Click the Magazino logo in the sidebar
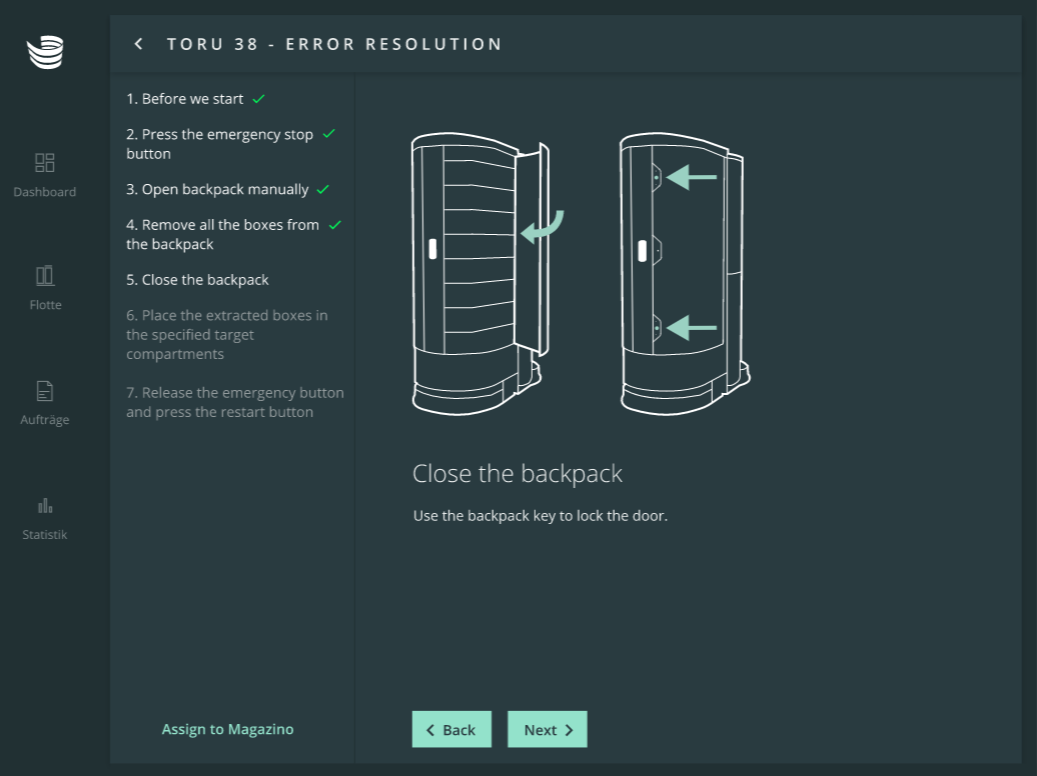Viewport: 1037px width, 776px height. [45, 52]
